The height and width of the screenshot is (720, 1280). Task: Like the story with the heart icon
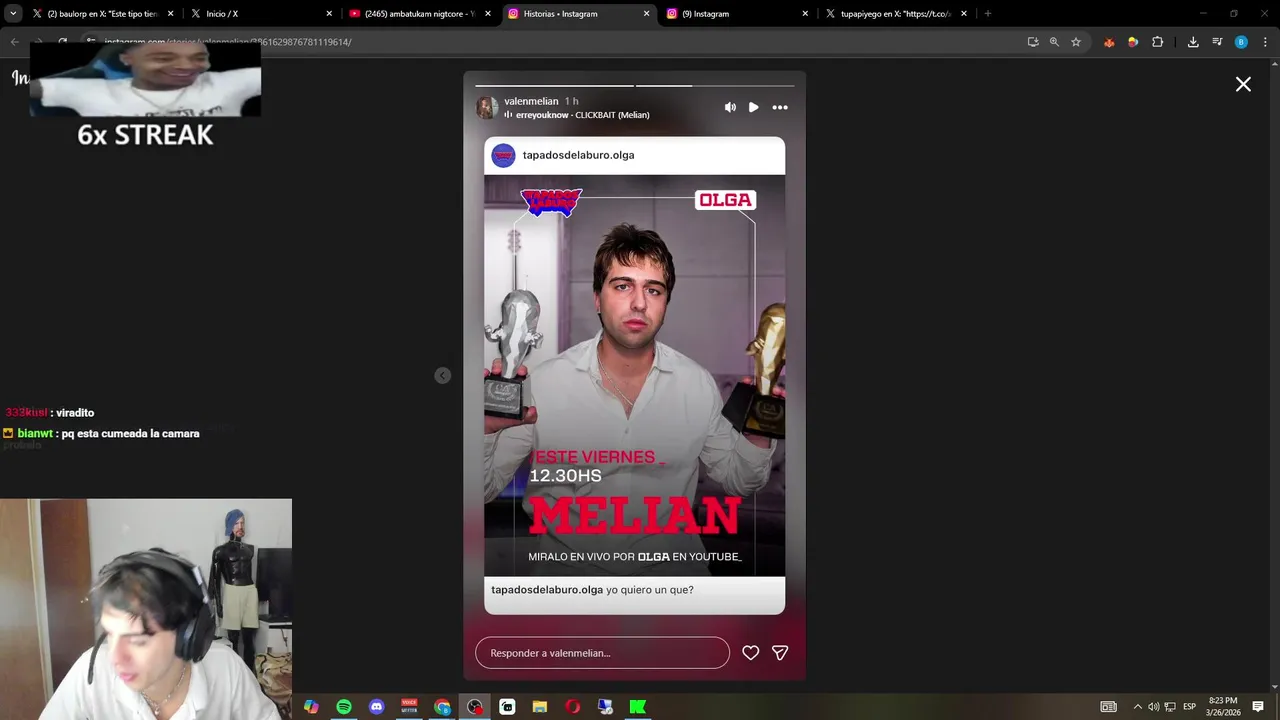(x=751, y=653)
